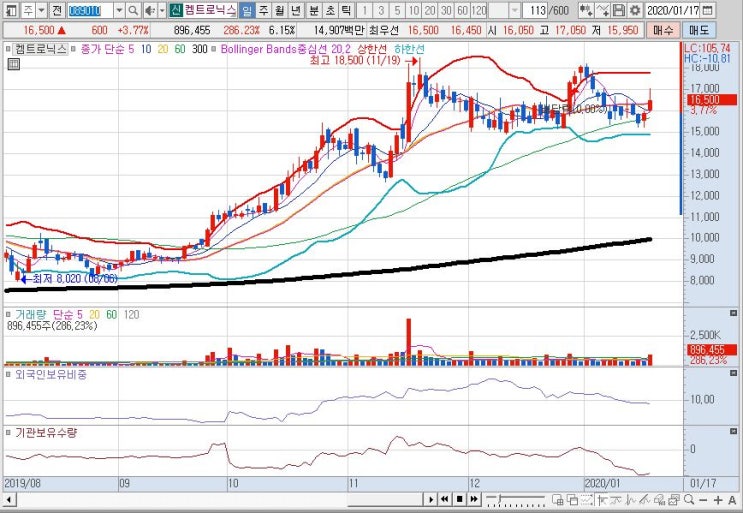Click the stock code input field 089010
The image size is (743, 513).
point(90,10)
